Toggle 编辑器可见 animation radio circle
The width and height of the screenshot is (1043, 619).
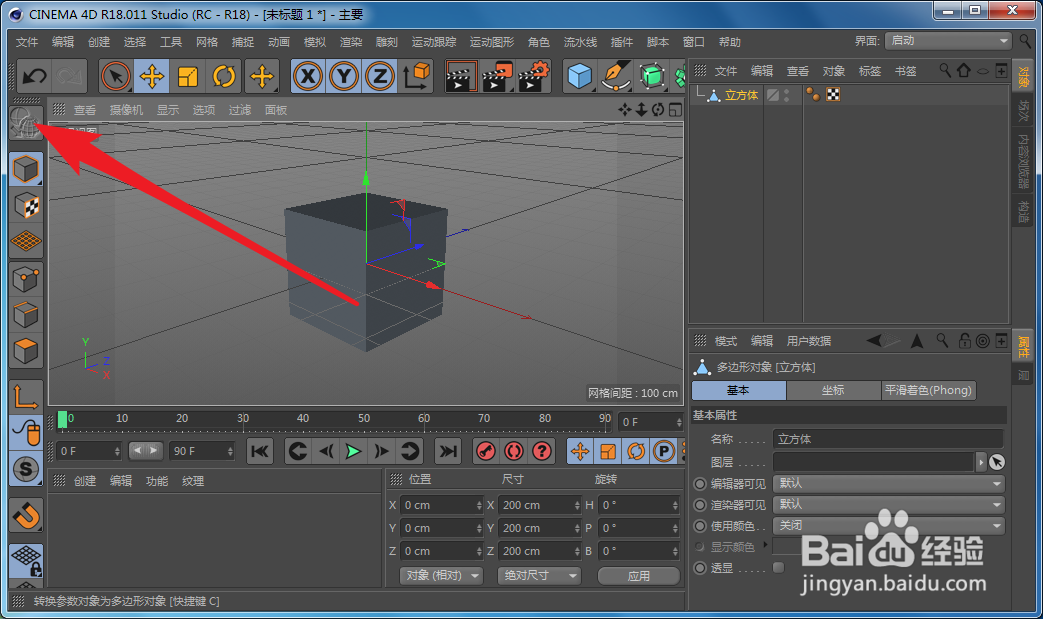tap(700, 483)
